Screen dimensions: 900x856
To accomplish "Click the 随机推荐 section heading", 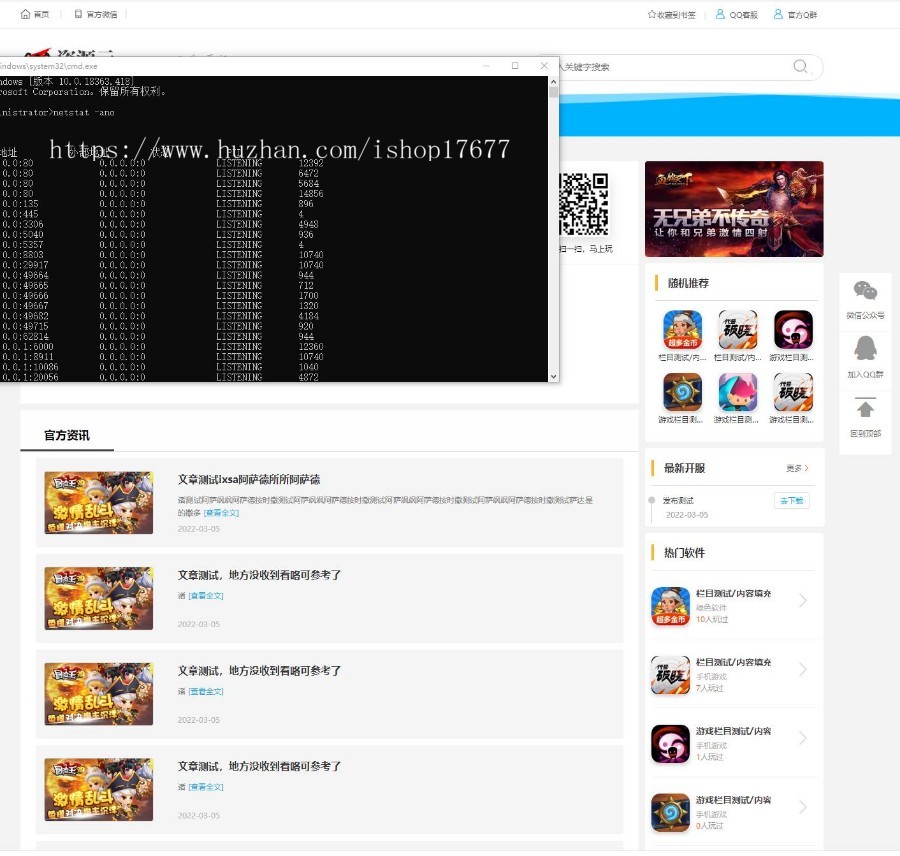I will point(688,283).
